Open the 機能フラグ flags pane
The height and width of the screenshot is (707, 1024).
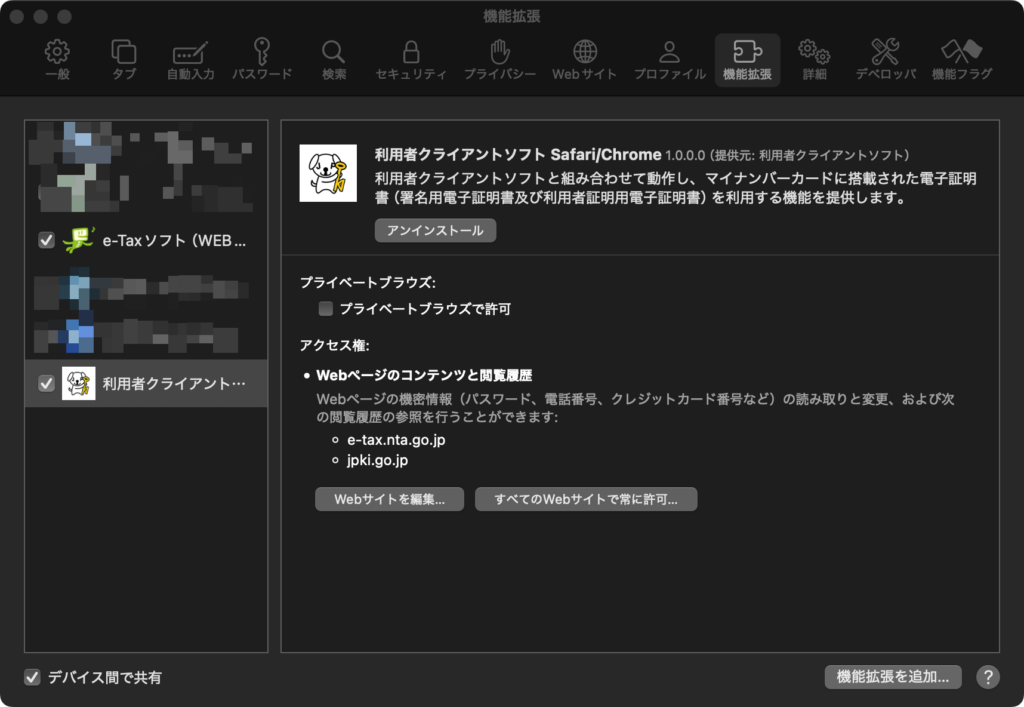tap(962, 60)
